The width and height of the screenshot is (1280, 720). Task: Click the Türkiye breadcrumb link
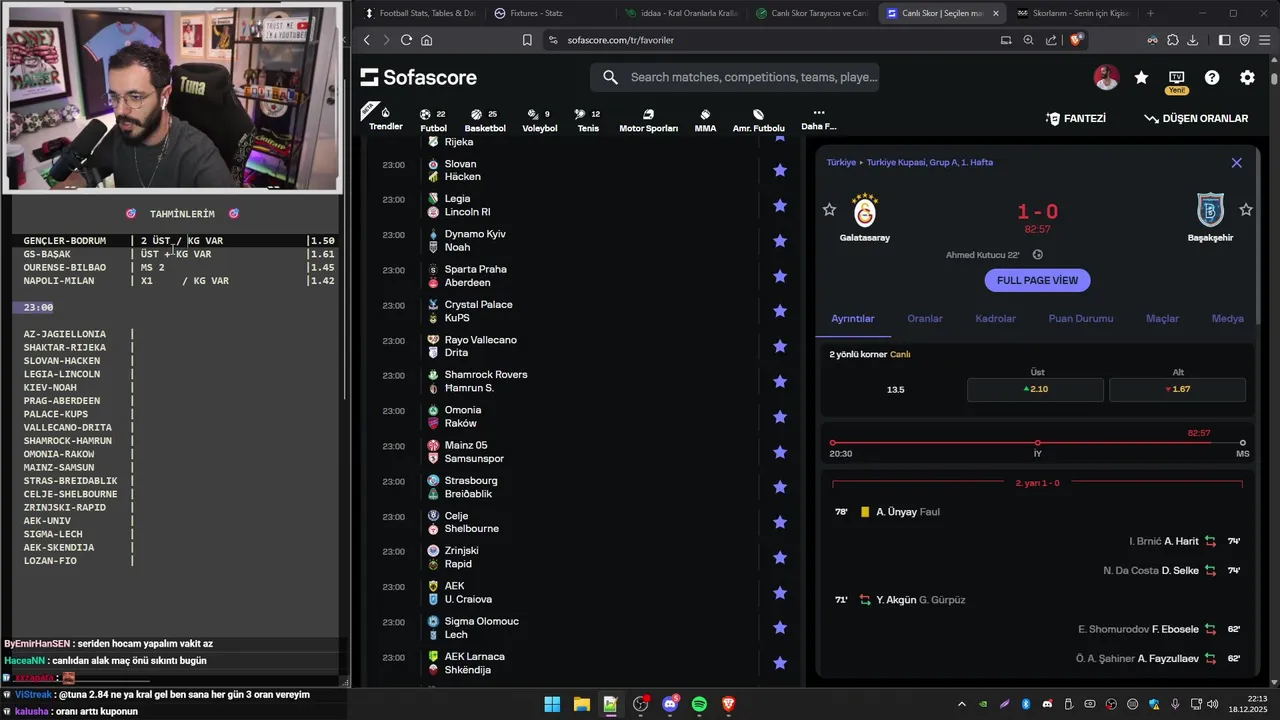click(x=841, y=162)
